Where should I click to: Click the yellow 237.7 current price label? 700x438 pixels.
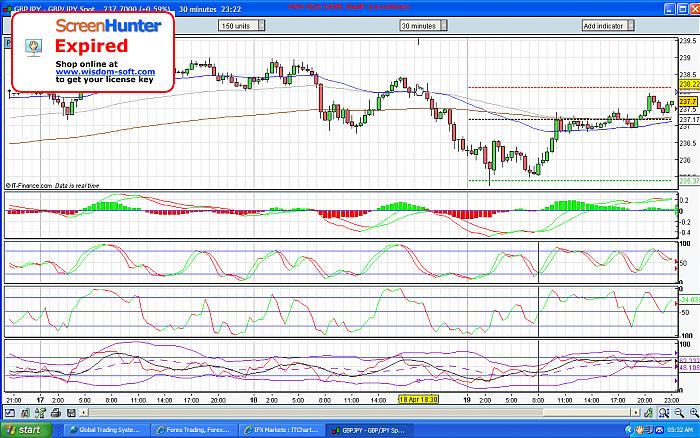pyautogui.click(x=688, y=102)
